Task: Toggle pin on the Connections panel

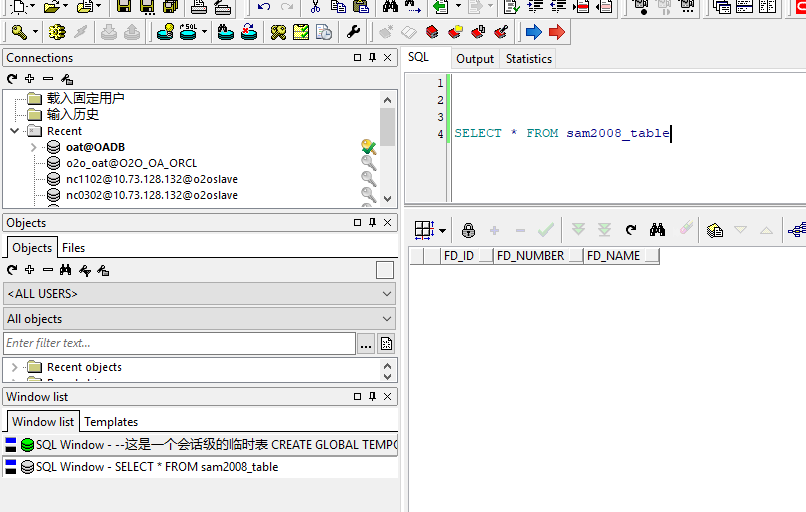Action: [373, 58]
